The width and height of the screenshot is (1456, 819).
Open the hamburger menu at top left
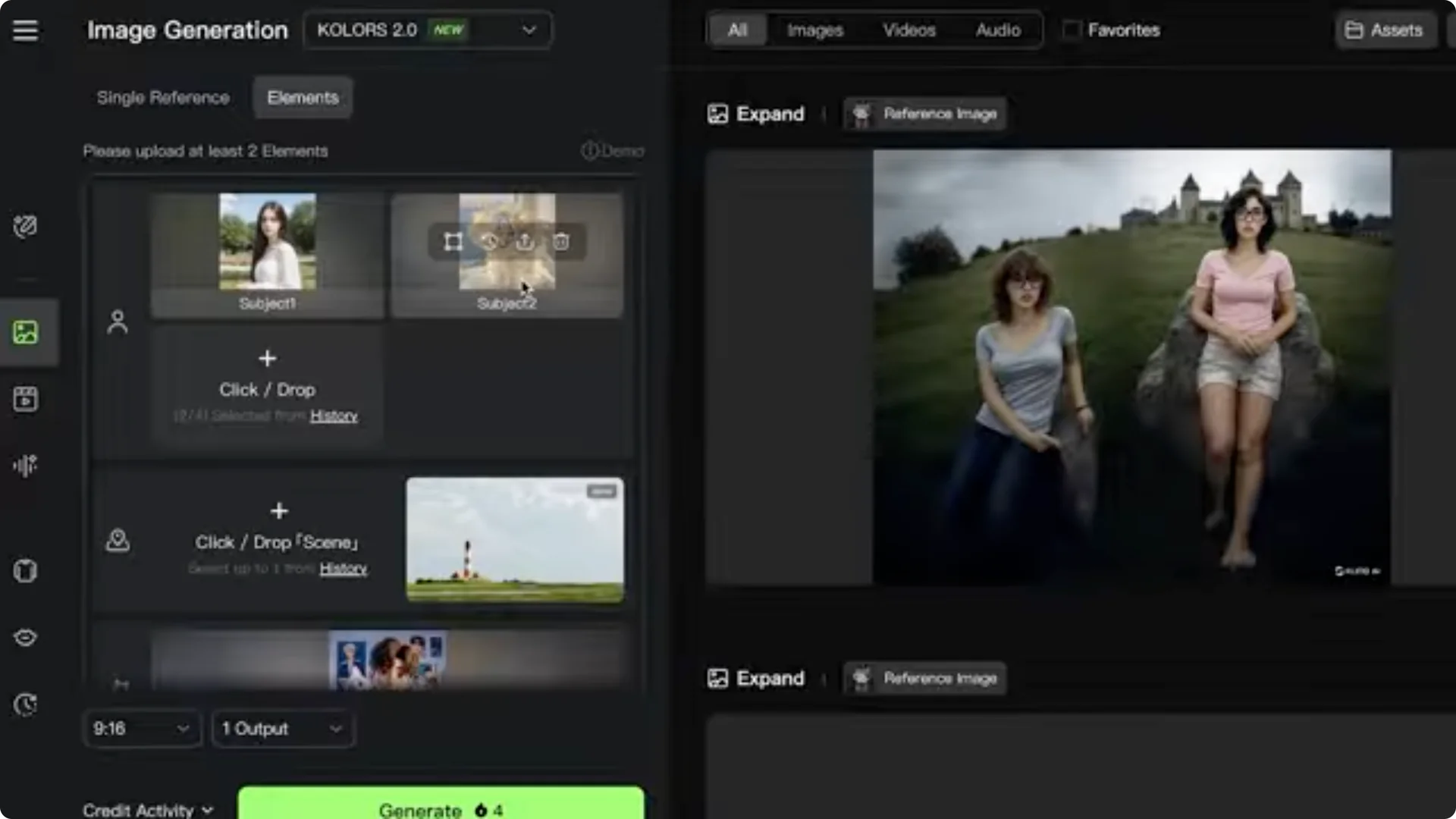pos(26,30)
